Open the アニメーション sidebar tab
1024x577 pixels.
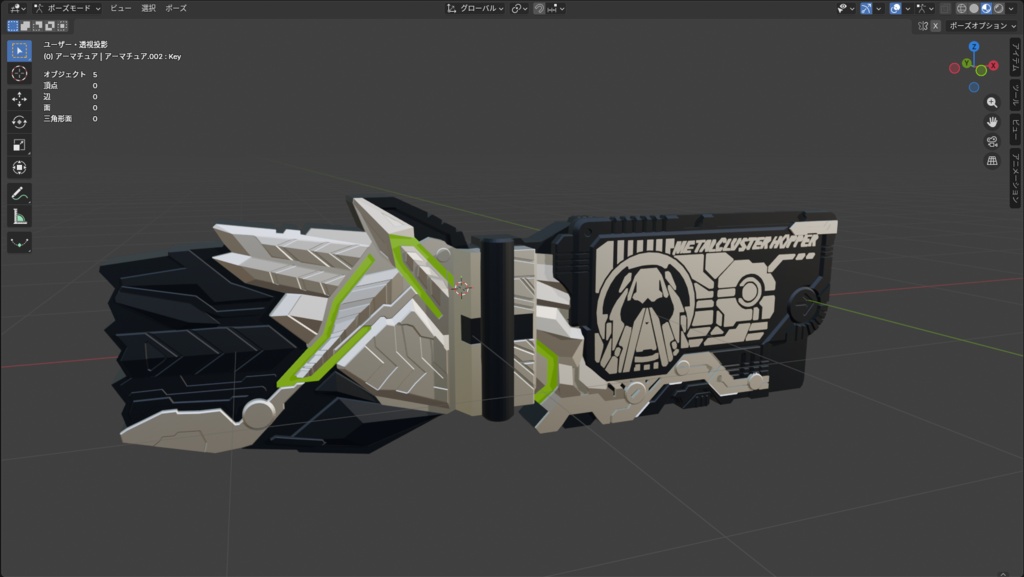coord(1016,178)
